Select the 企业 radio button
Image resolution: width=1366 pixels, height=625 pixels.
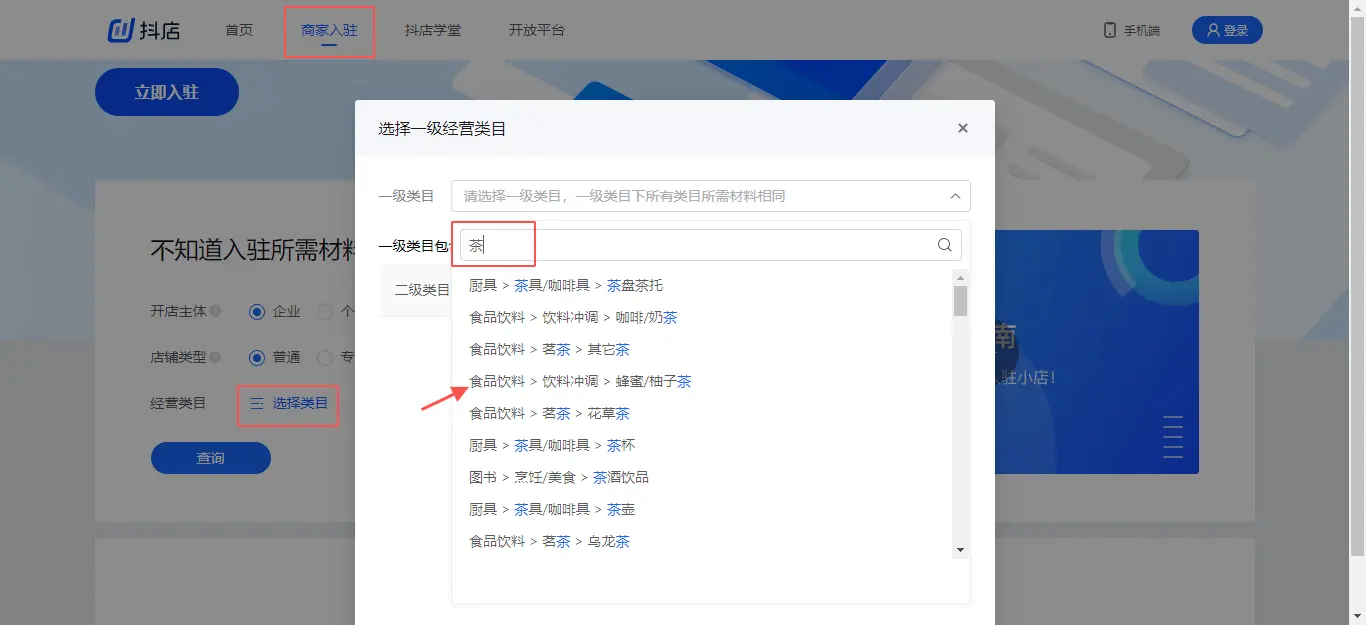tap(257, 312)
